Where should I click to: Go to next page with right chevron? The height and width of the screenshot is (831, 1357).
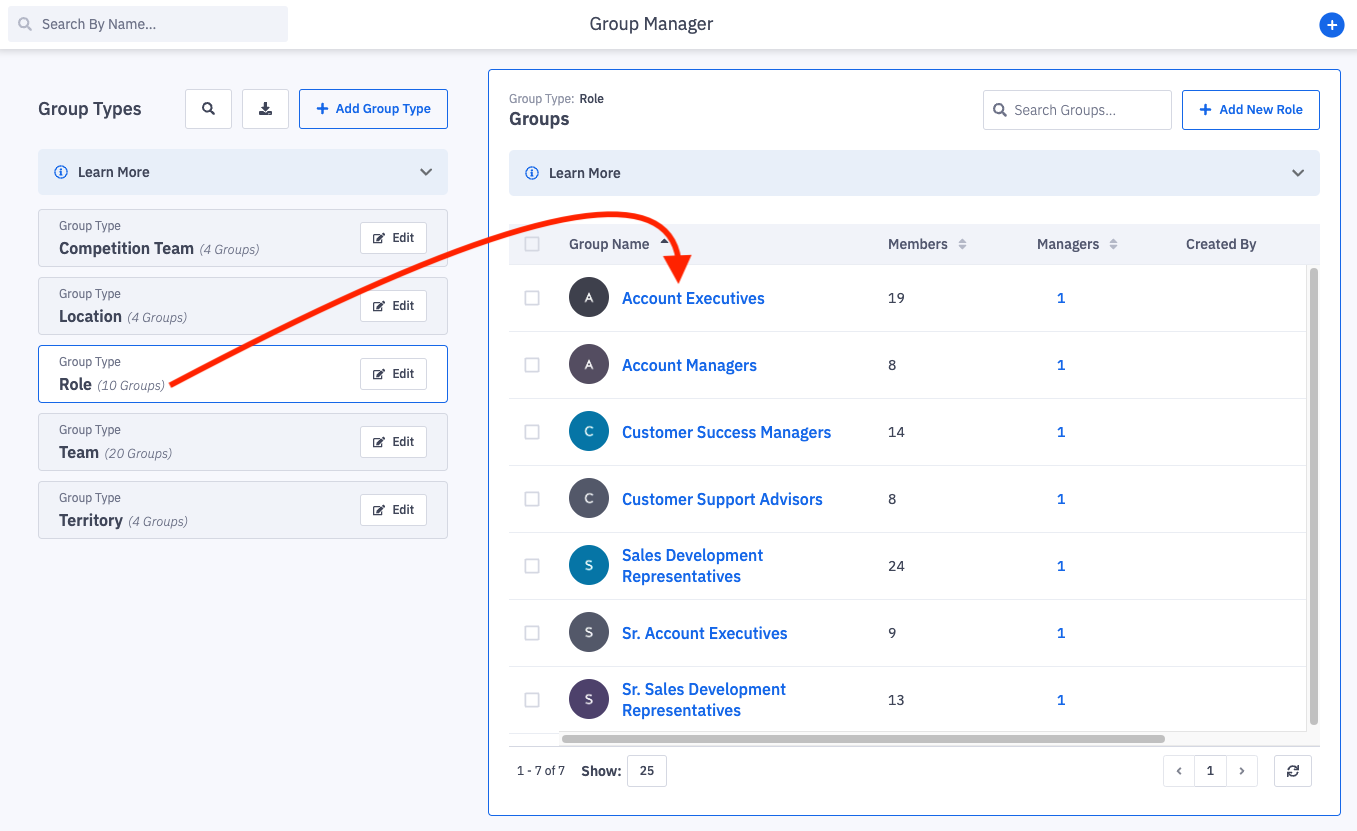click(x=1241, y=771)
